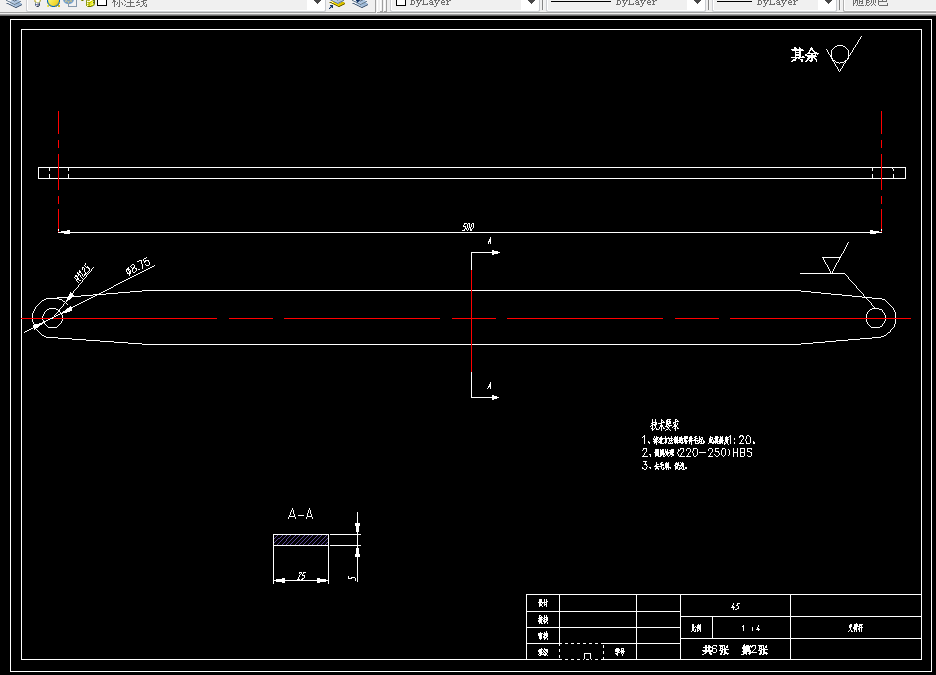Select the part name cell in title block
The image size is (936, 675).
tap(855, 628)
